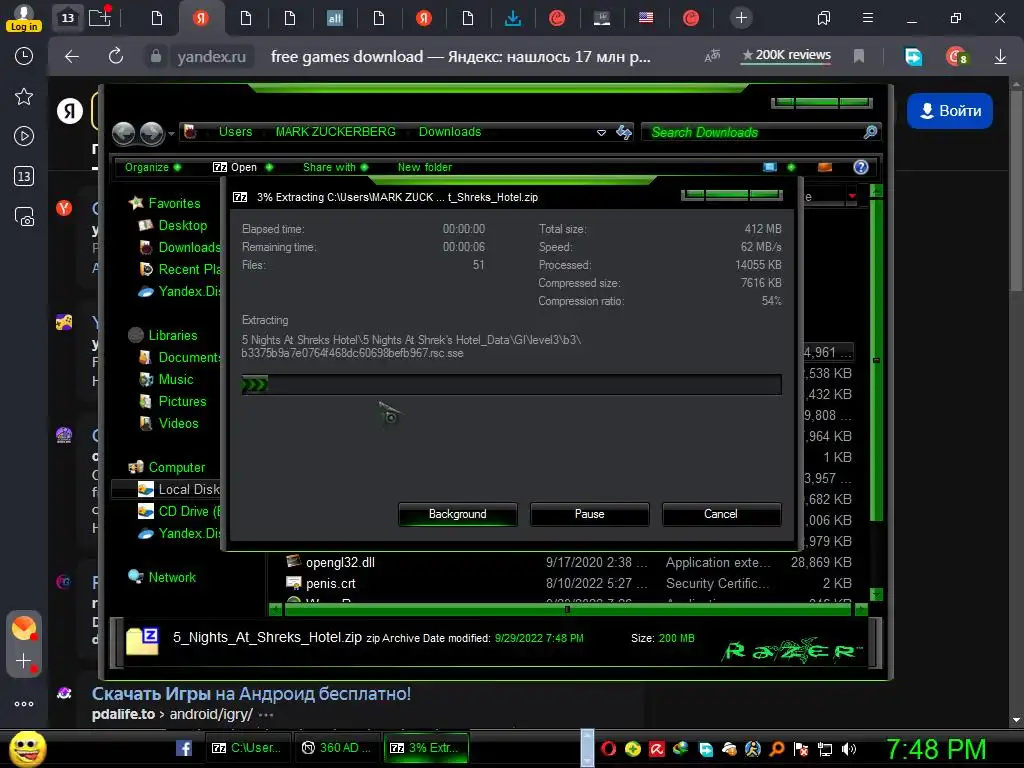Open bookmarks star icon in browser sidebar
Viewport: 1024px width, 768px height.
(x=24, y=97)
